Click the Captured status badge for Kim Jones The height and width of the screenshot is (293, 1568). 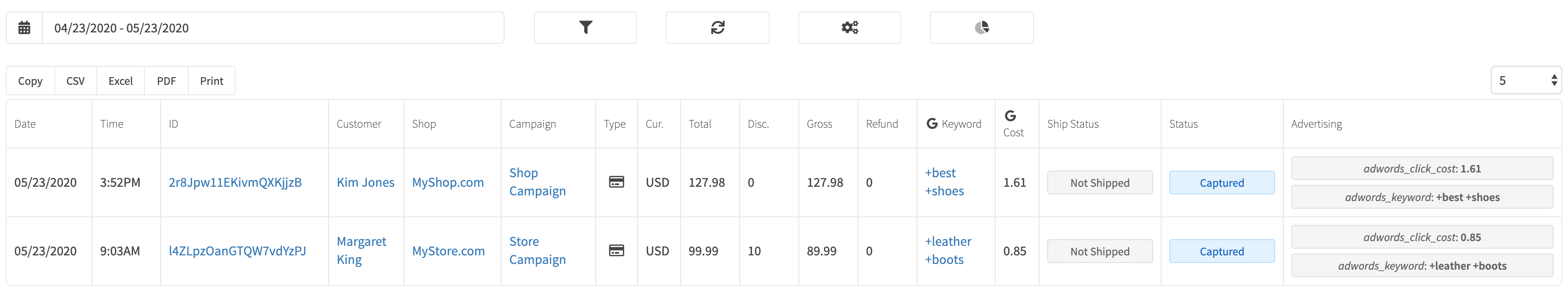pos(1222,182)
